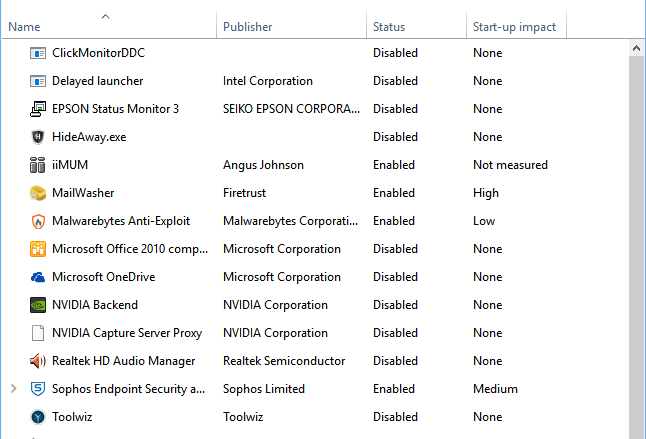Select the Toolwiz round icon
This screenshot has height=439, width=646.
(x=38, y=417)
